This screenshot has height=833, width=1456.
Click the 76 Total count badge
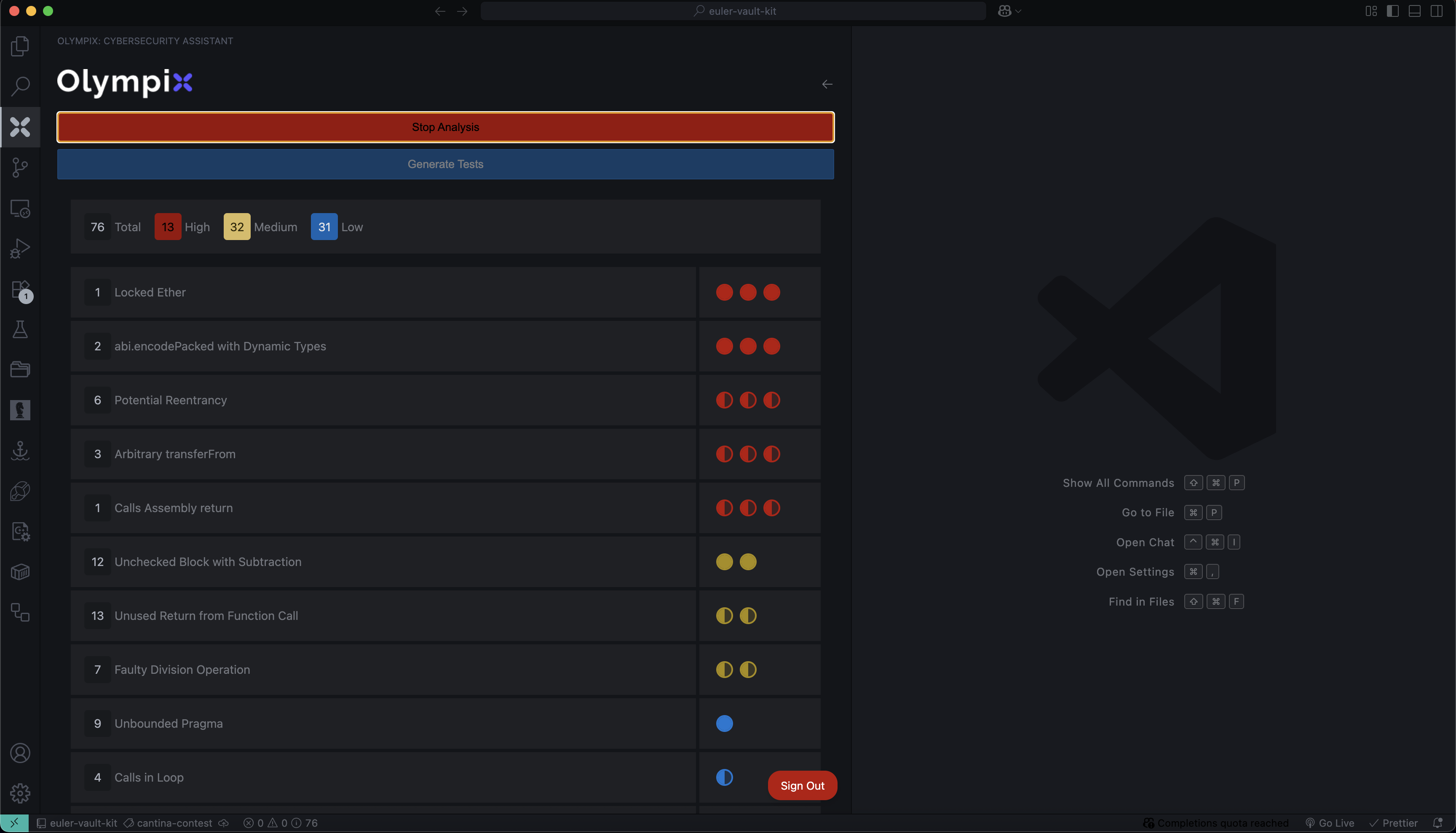coord(97,227)
